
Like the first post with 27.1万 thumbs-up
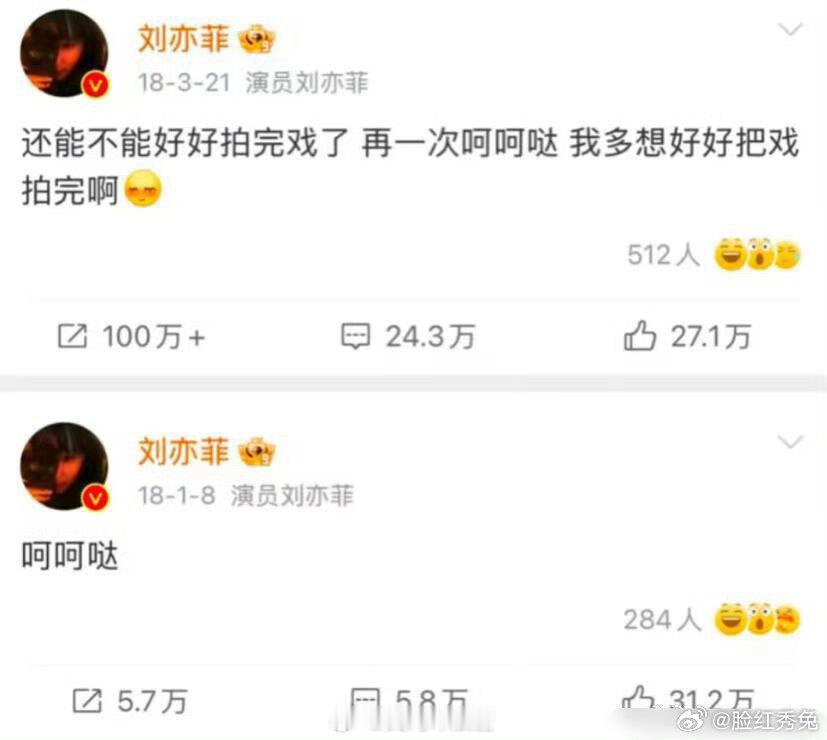639,335
